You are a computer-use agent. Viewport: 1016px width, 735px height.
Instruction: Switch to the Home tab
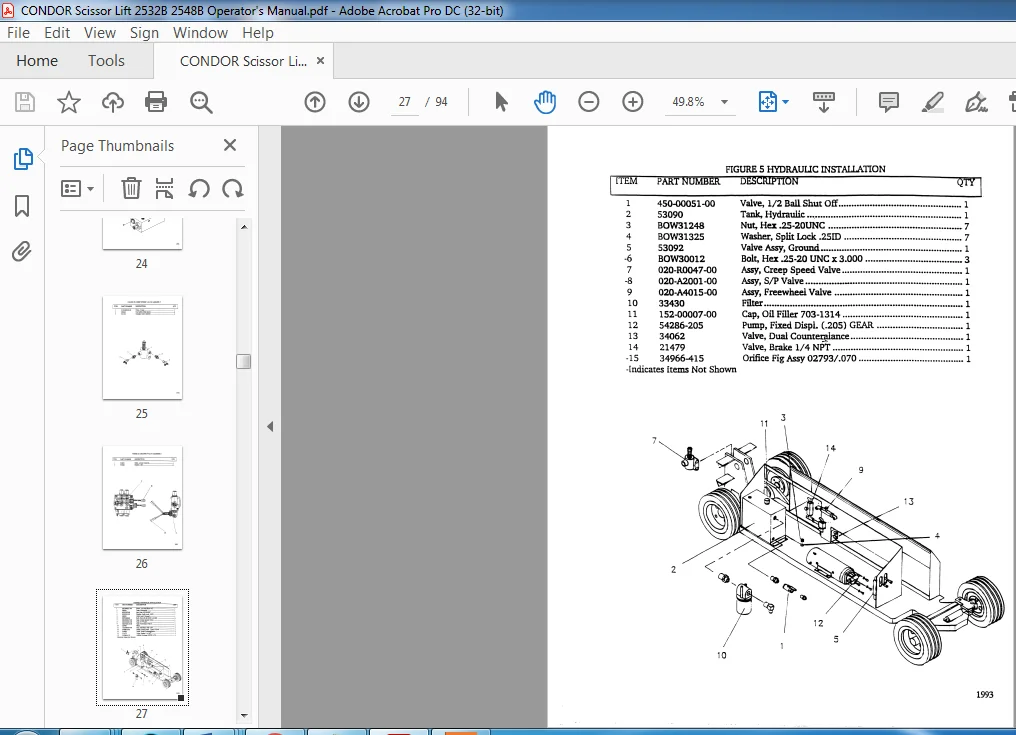point(37,61)
